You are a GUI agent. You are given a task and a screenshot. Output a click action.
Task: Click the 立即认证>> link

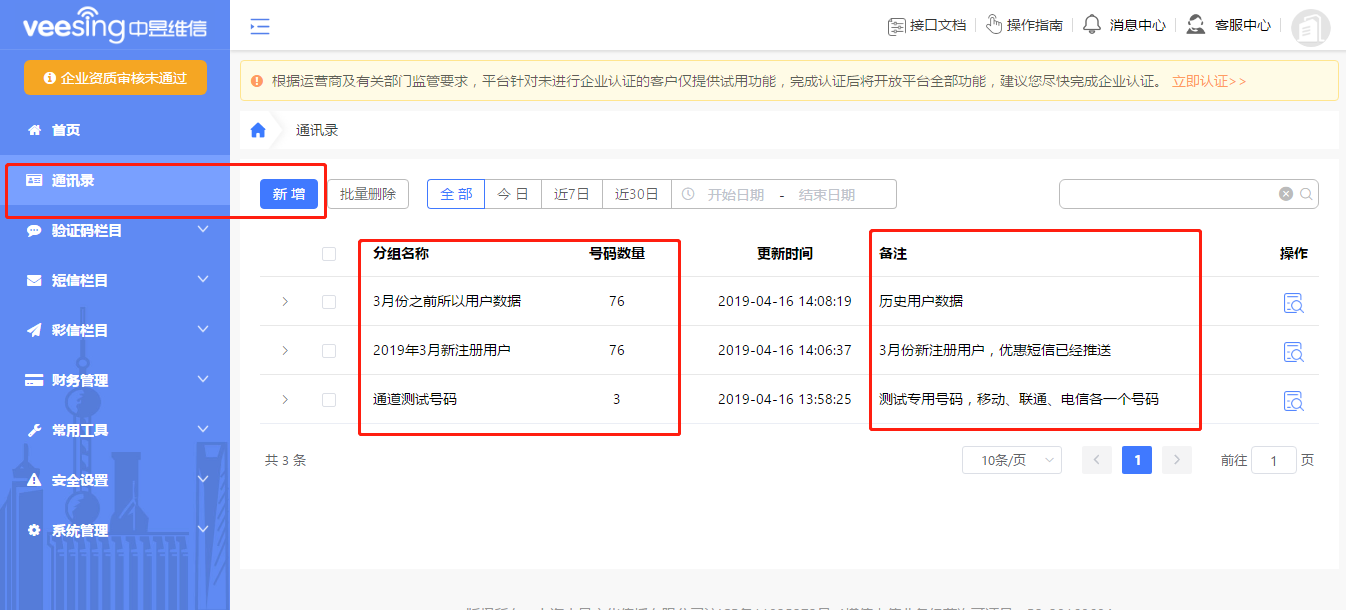point(1209,81)
